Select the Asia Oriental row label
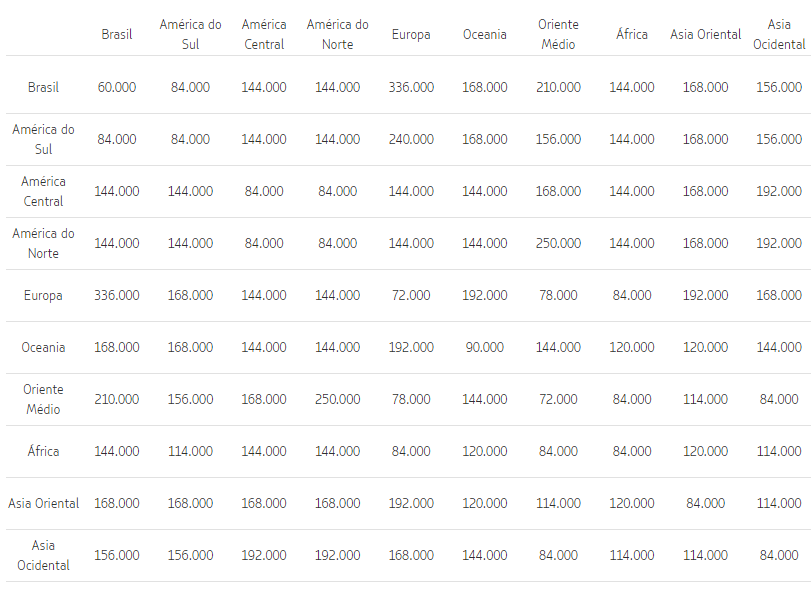The width and height of the screenshot is (811, 597). coord(43,503)
